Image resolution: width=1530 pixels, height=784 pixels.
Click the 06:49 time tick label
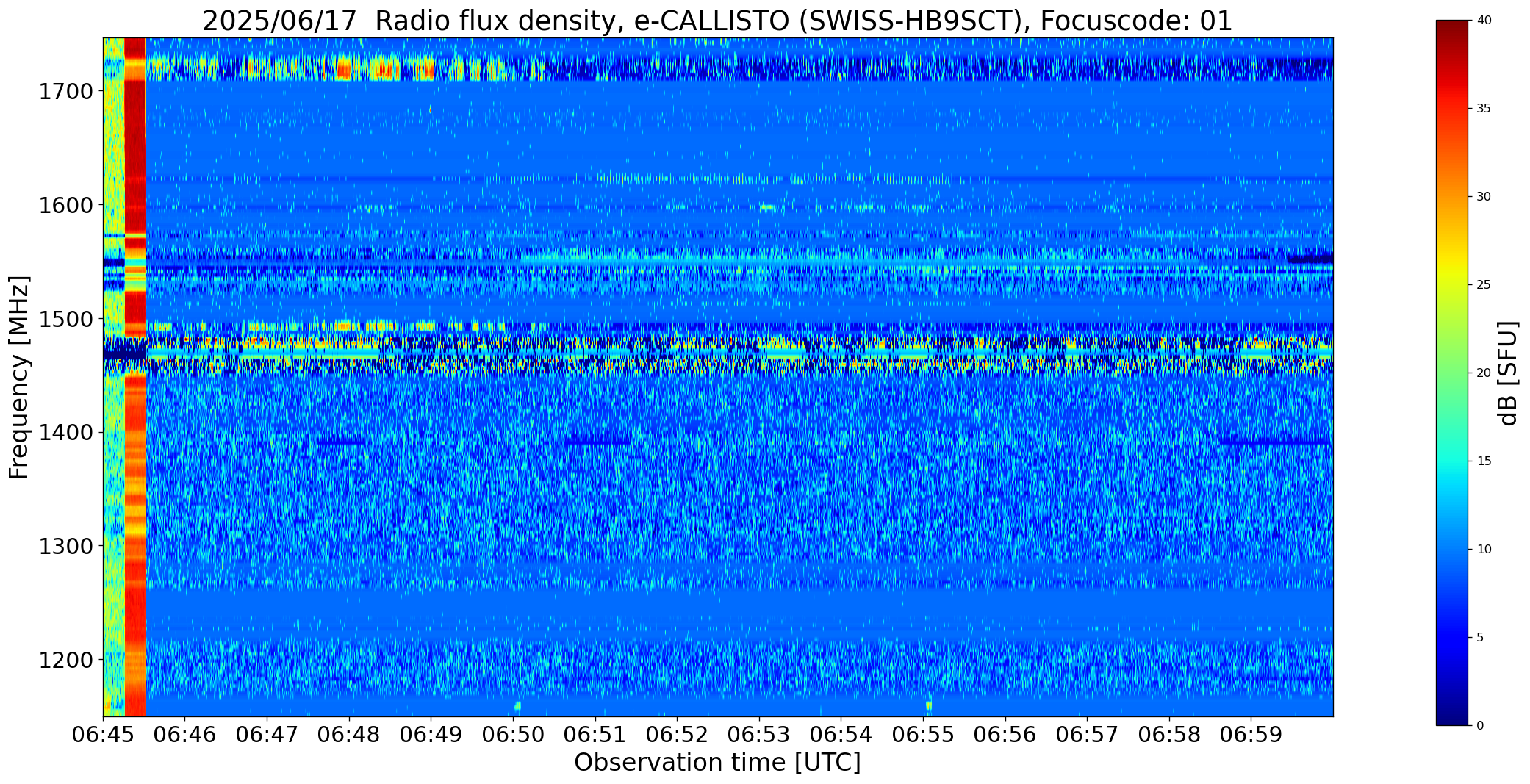point(431,734)
